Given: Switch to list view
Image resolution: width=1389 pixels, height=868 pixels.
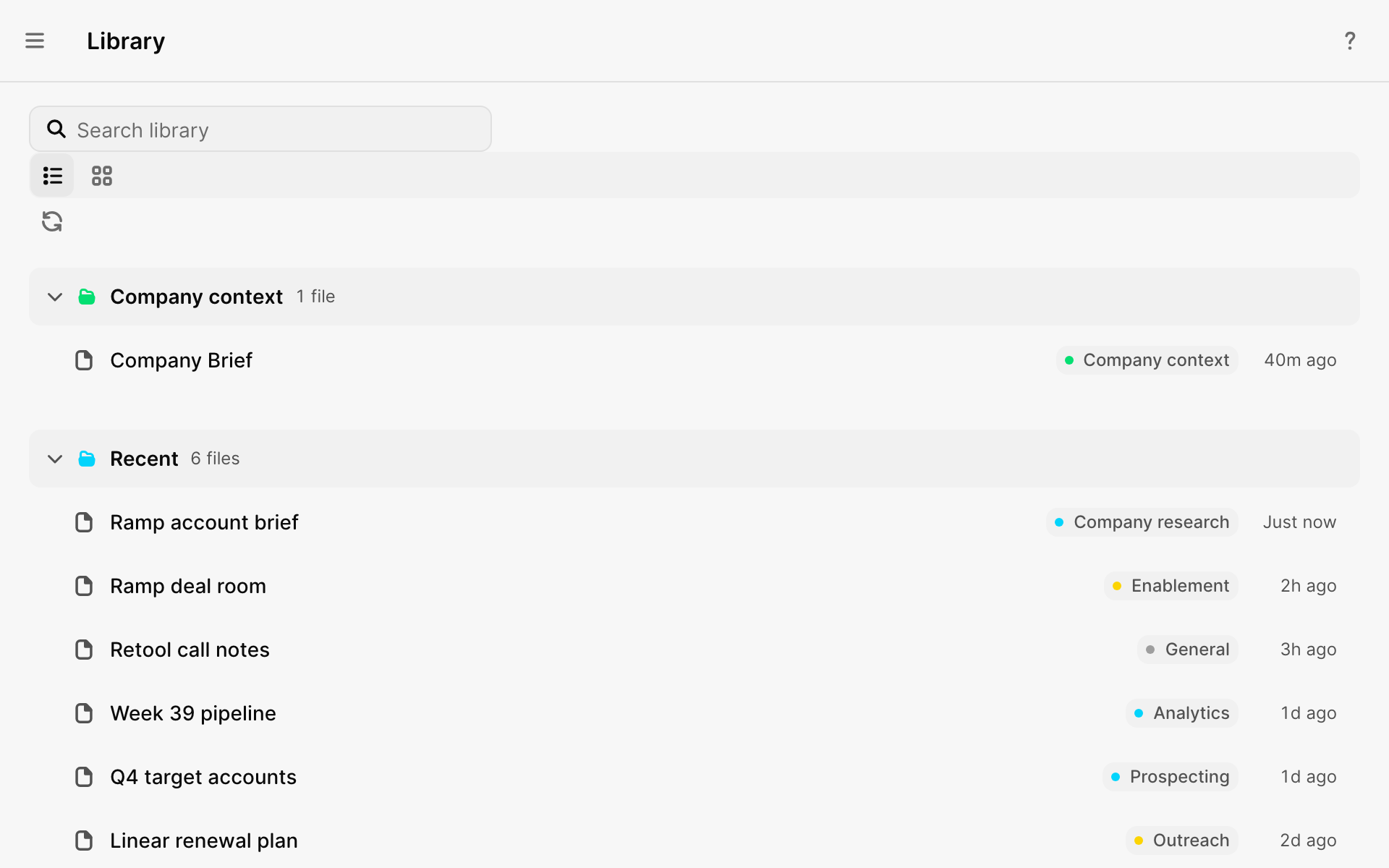Looking at the screenshot, I should coord(52,175).
